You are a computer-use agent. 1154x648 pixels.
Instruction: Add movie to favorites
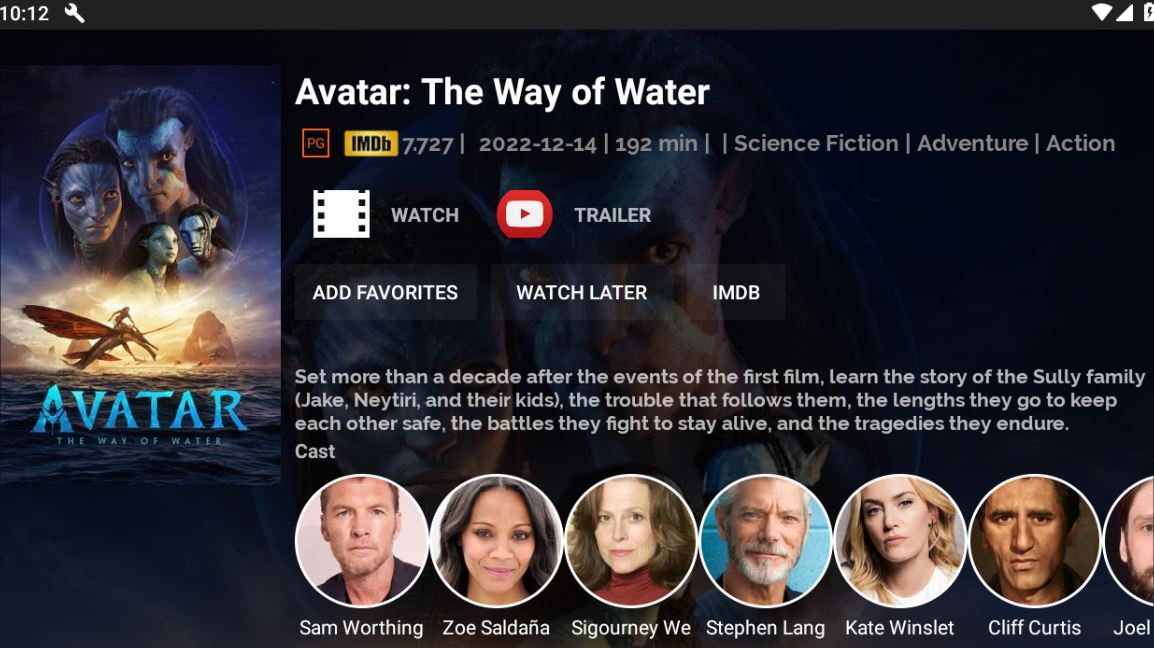click(x=386, y=292)
